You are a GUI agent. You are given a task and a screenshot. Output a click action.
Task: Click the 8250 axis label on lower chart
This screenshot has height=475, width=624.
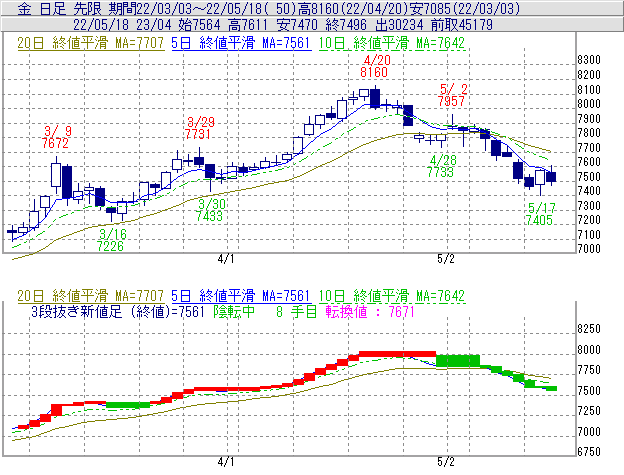[589, 329]
